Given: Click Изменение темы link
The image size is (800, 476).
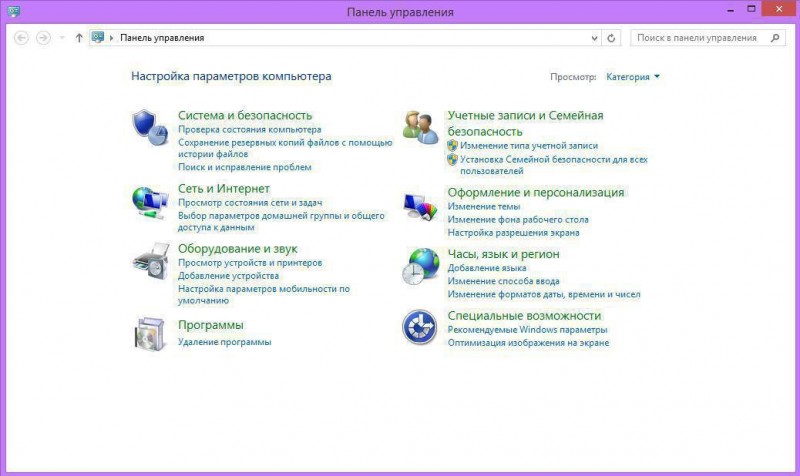Looking at the screenshot, I should click(484, 207).
